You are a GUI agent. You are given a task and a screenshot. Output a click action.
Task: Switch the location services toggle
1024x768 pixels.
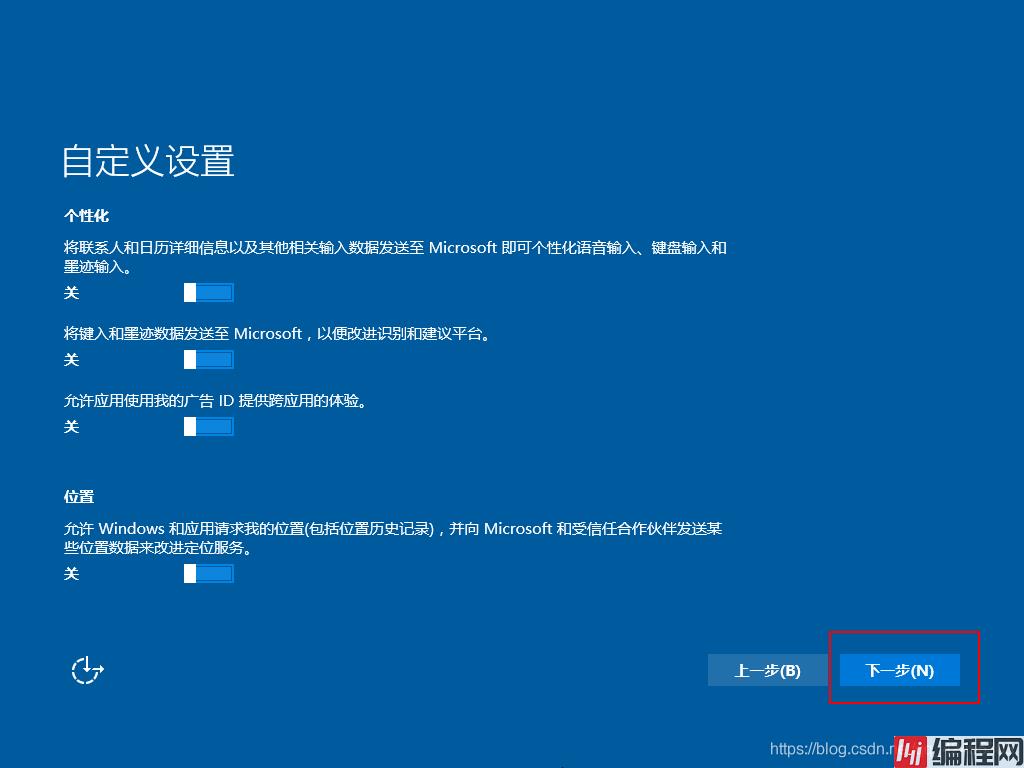(208, 573)
